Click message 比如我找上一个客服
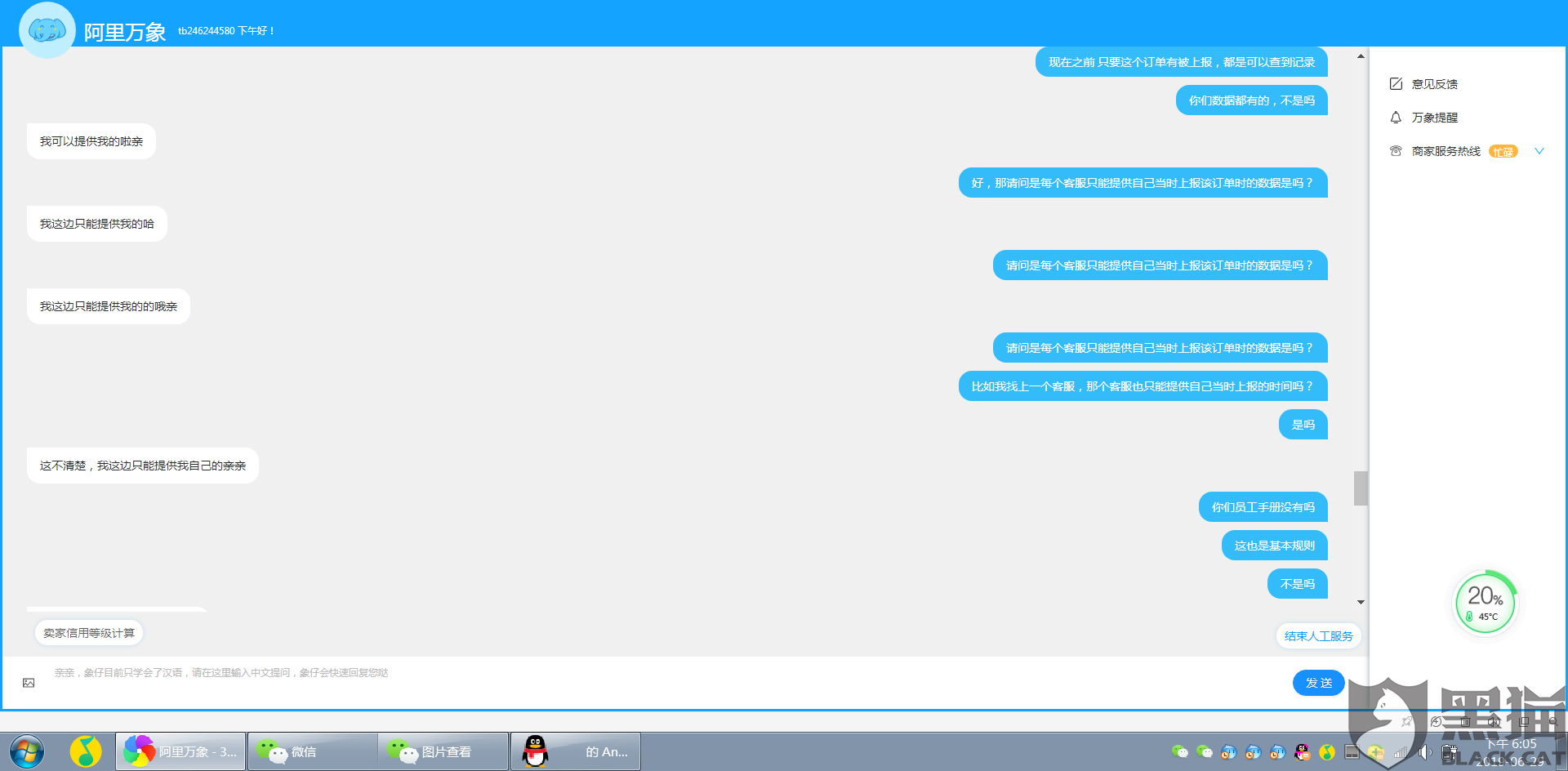The height and width of the screenshot is (771, 1568). point(1143,386)
